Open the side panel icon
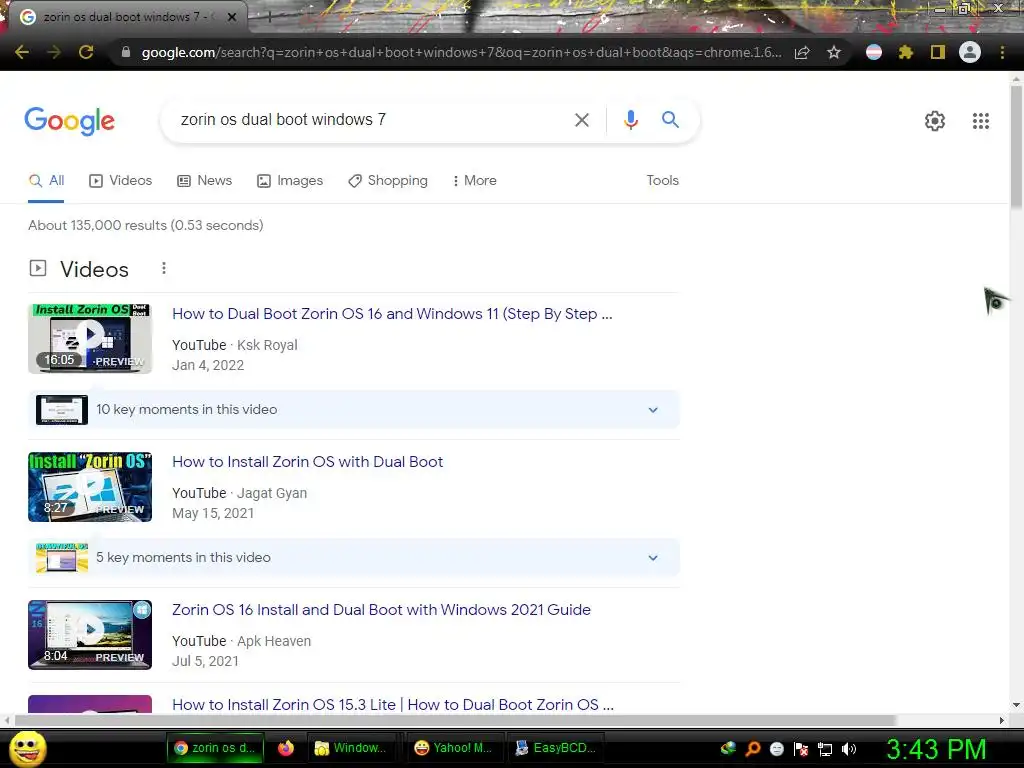Image resolution: width=1024 pixels, height=768 pixels. tap(937, 52)
